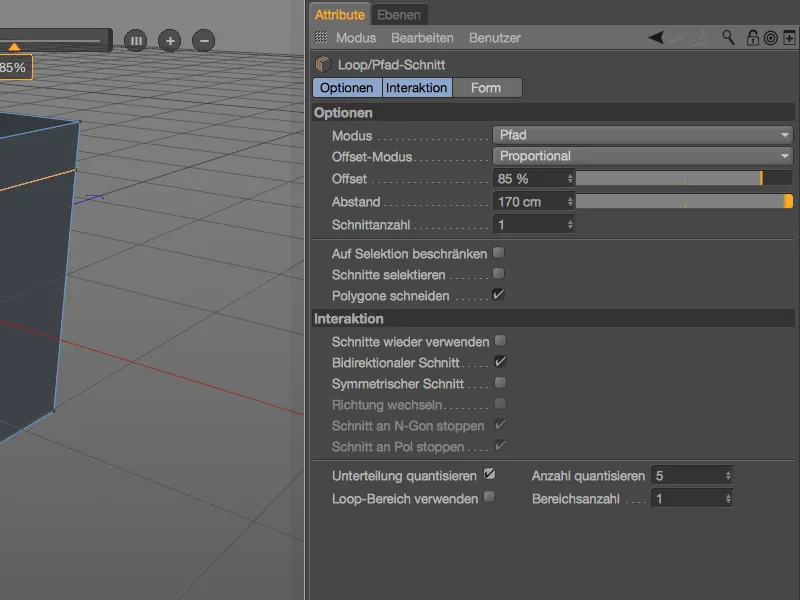
Task: Select the Form tab button
Action: 486,88
